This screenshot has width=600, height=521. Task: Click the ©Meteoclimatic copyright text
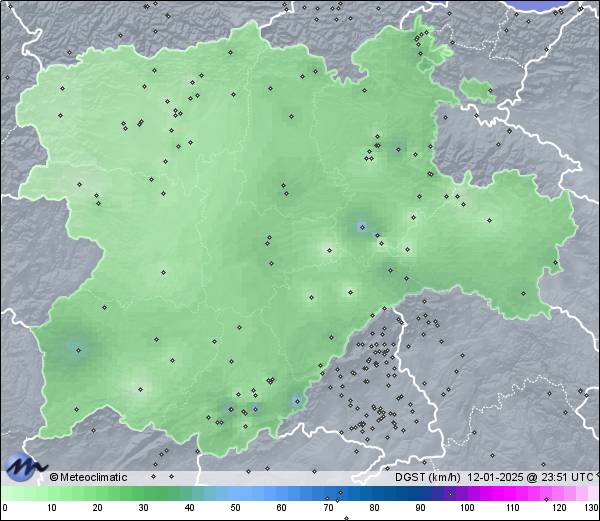88,477
